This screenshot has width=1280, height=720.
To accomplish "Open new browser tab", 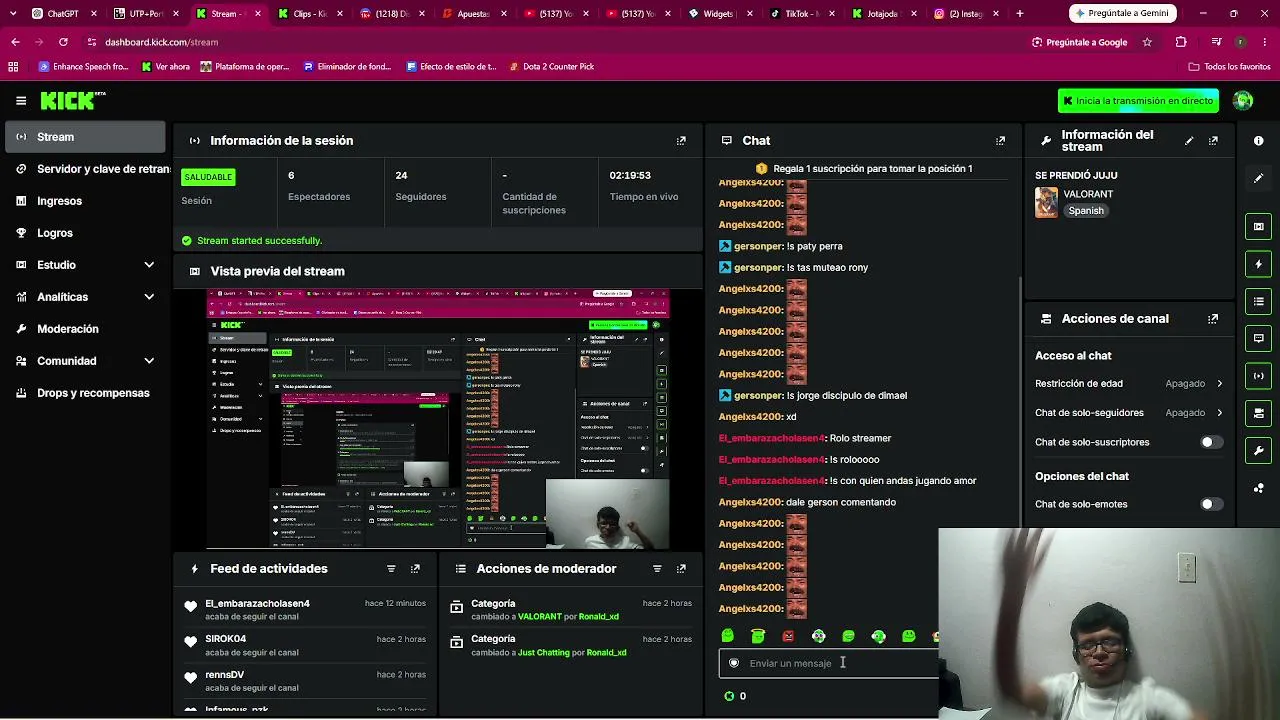I will [1019, 14].
